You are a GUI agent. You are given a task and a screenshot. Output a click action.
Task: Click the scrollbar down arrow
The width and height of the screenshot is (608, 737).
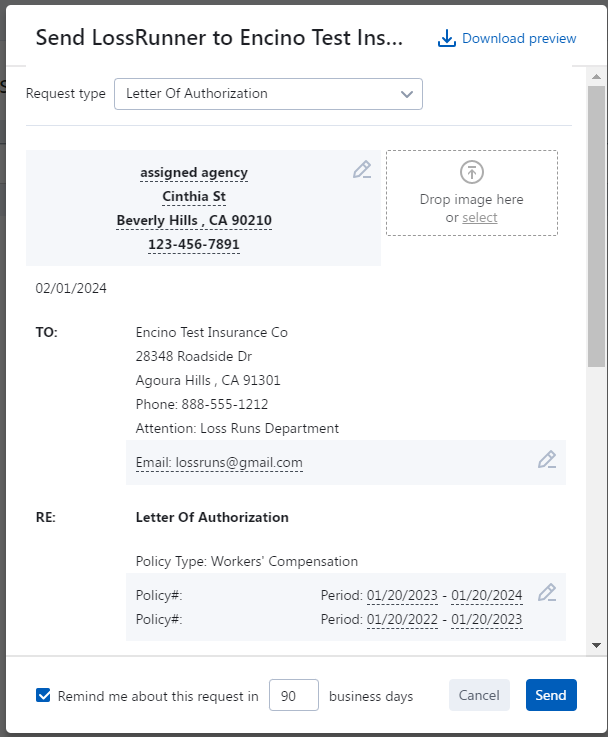(x=596, y=646)
